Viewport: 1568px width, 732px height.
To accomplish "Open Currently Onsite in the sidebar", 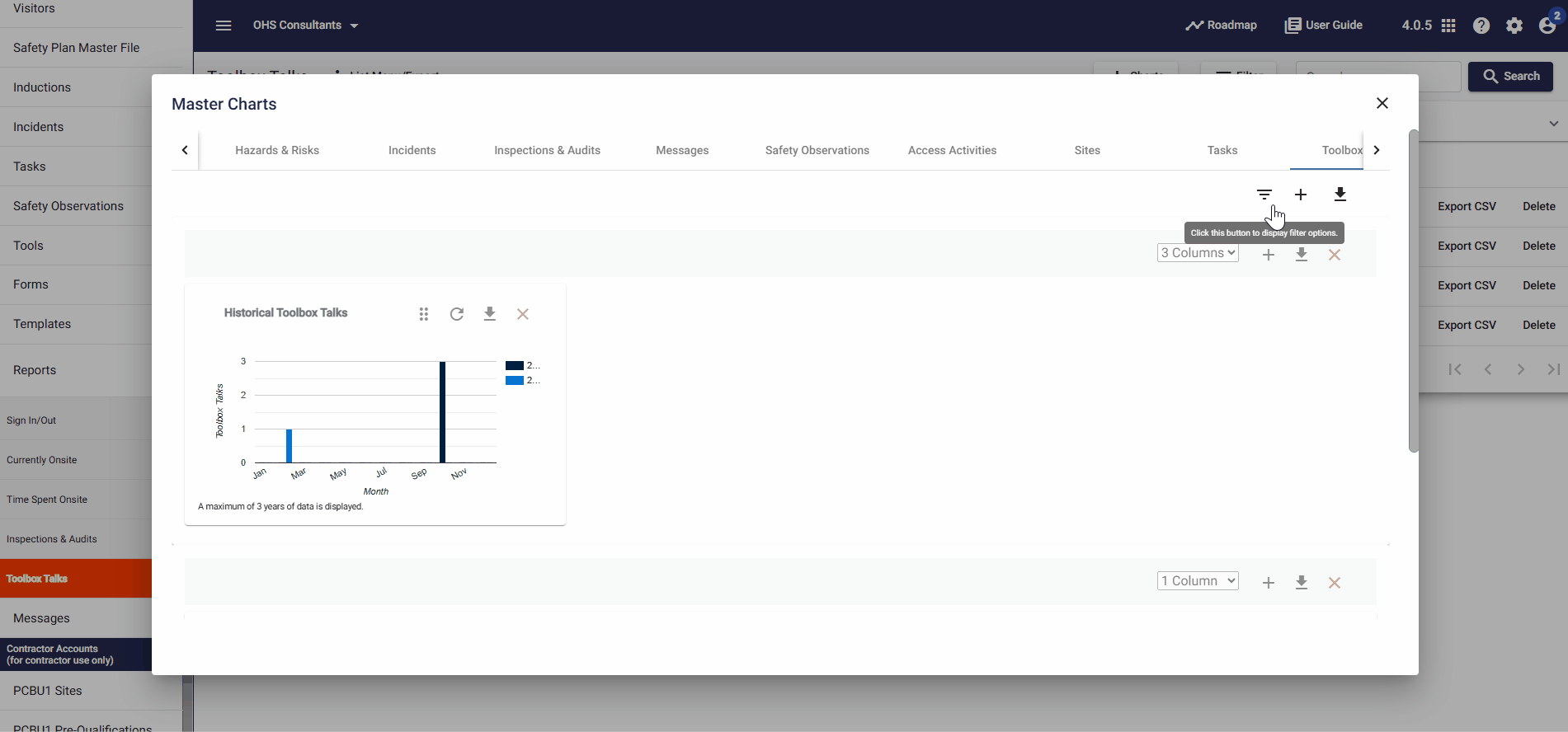I will point(41,460).
